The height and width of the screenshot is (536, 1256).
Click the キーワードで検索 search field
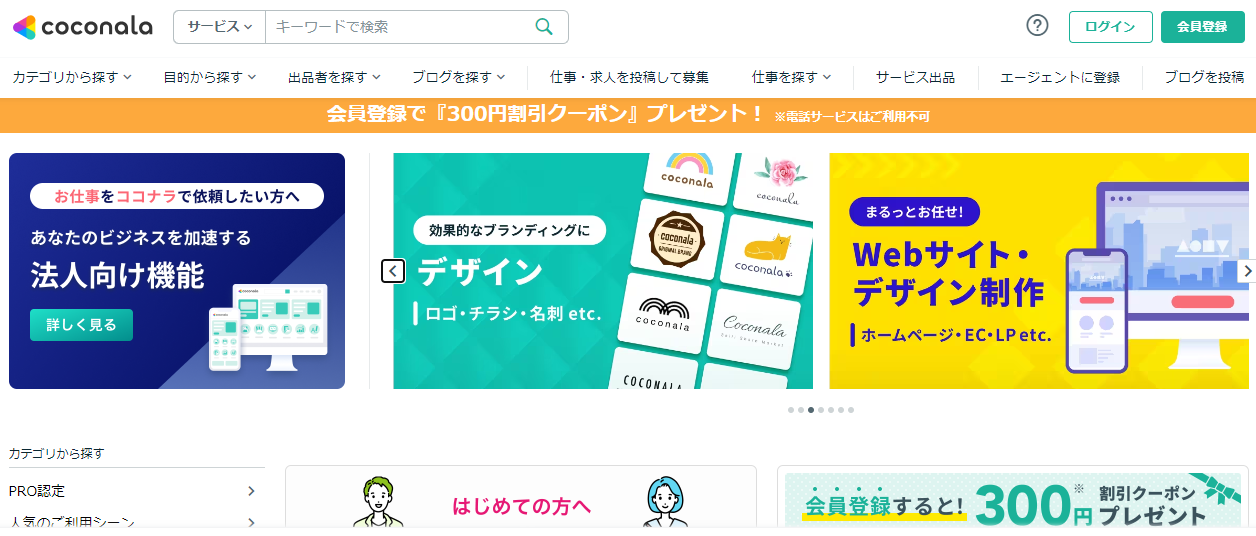[400, 27]
